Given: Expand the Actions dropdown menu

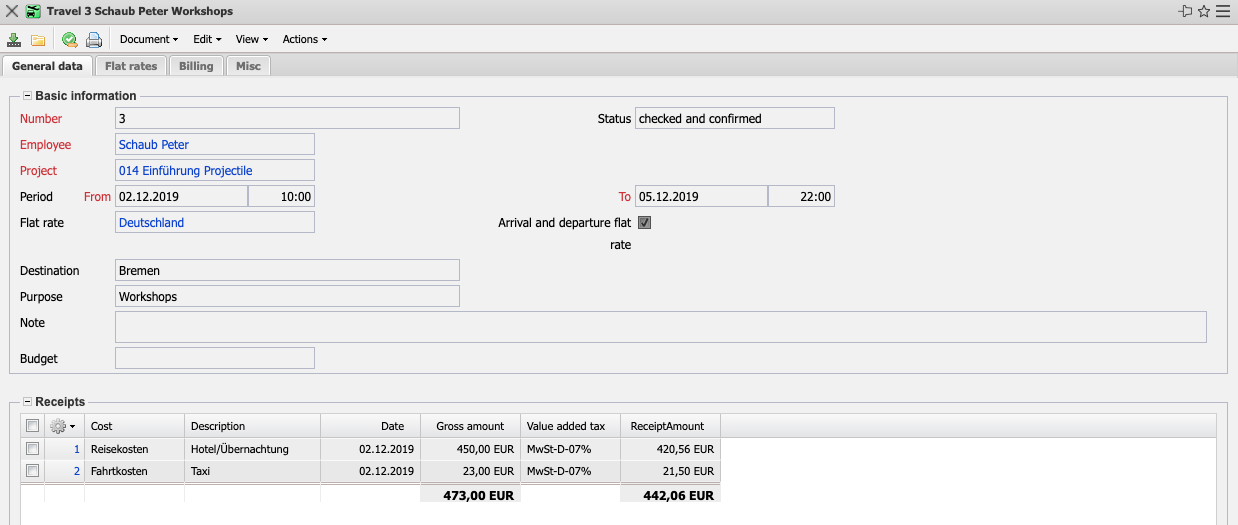Looking at the screenshot, I should point(304,40).
